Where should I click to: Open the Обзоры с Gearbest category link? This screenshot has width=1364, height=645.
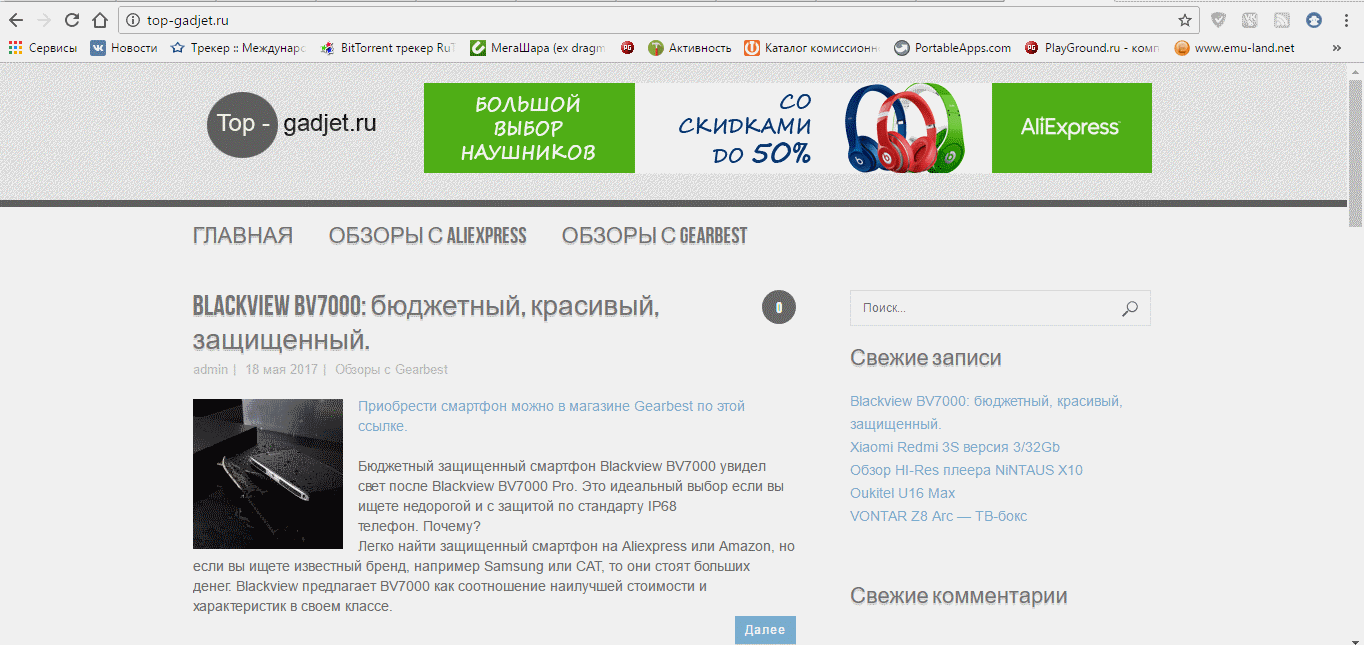[391, 369]
